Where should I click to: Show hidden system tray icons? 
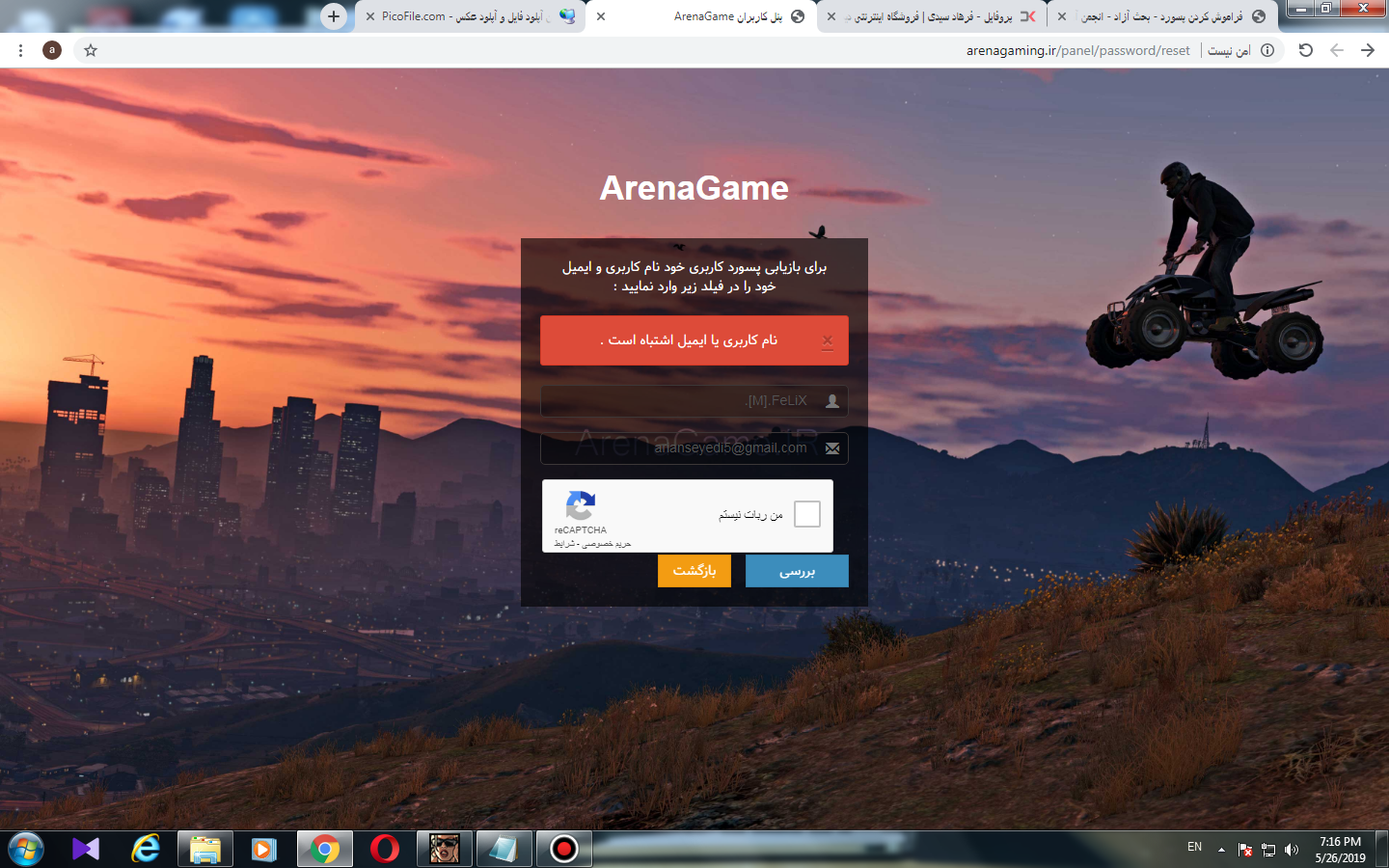pyautogui.click(x=1221, y=850)
